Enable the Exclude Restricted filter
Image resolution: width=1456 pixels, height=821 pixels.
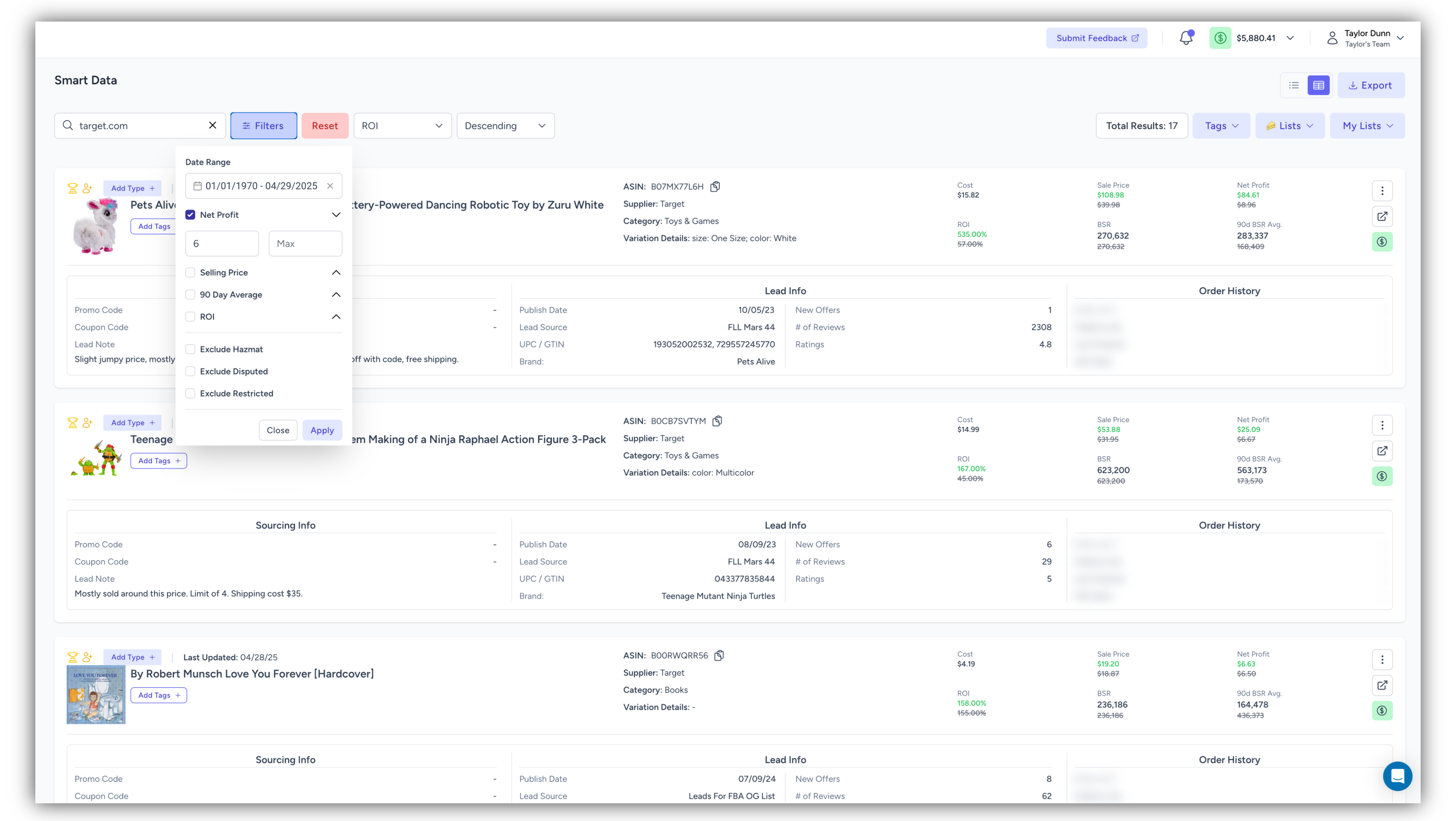tap(190, 393)
